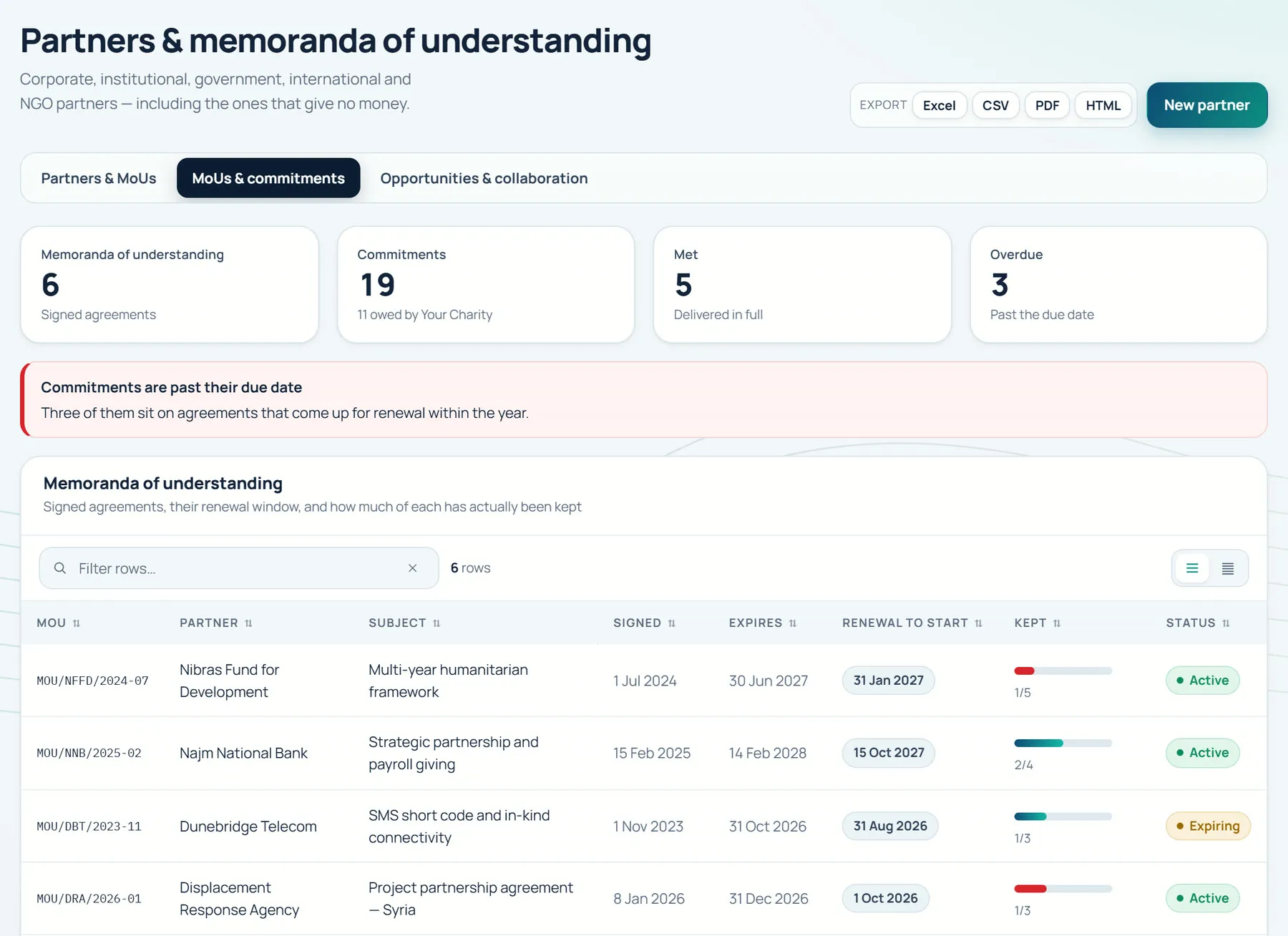The image size is (1288, 936).
Task: Click the Najm National Bank kept progress bar
Action: coord(1063,743)
